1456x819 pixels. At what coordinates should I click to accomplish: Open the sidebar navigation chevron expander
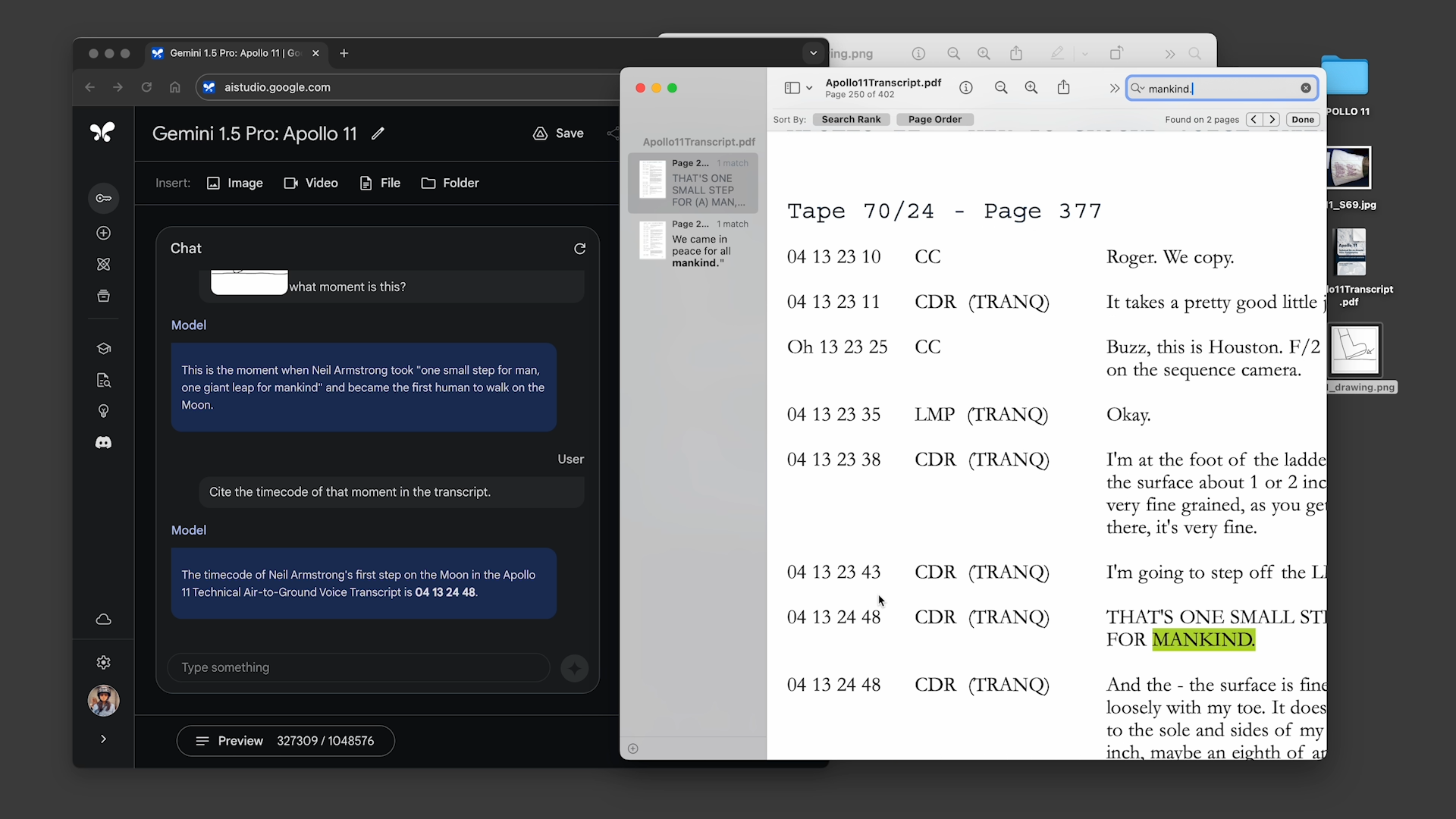point(103,738)
